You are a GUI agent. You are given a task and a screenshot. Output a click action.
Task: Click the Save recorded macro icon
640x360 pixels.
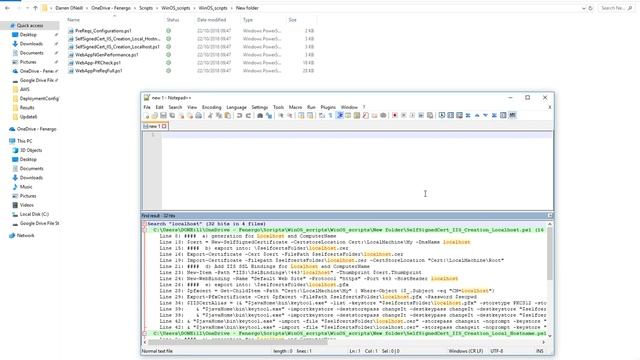430,116
